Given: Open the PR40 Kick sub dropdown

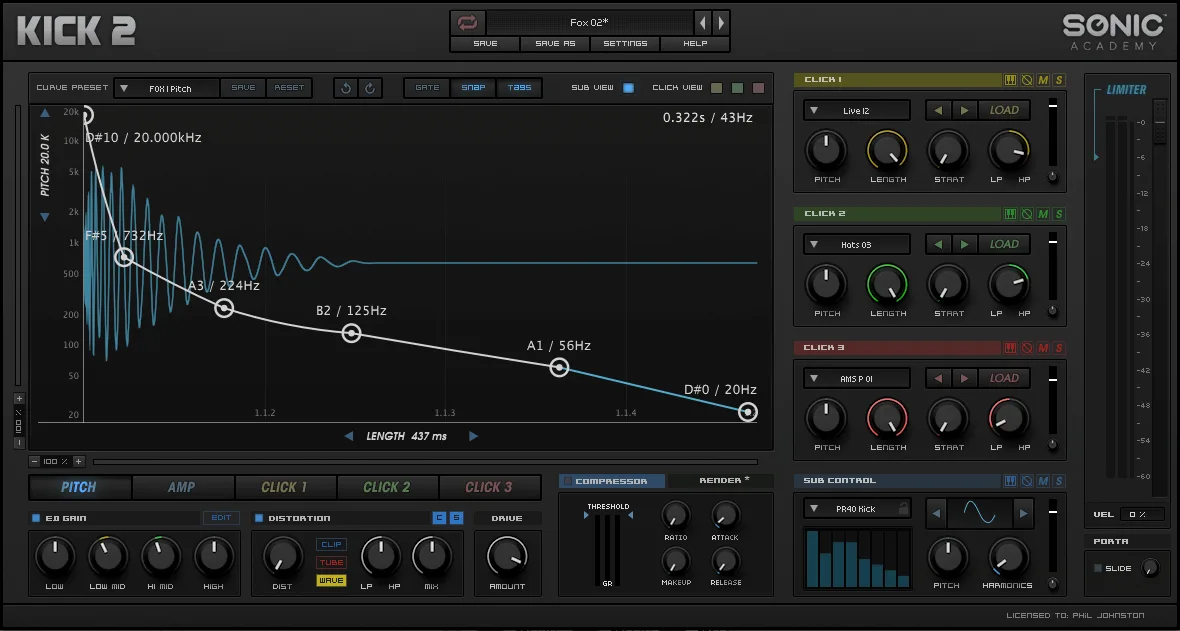Looking at the screenshot, I should click(x=856, y=509).
